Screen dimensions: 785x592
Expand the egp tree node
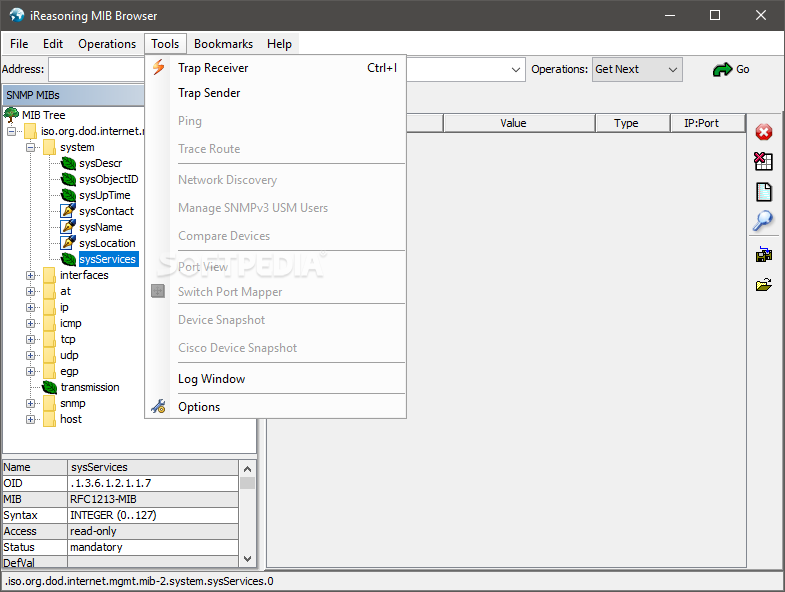pyautogui.click(x=31, y=372)
